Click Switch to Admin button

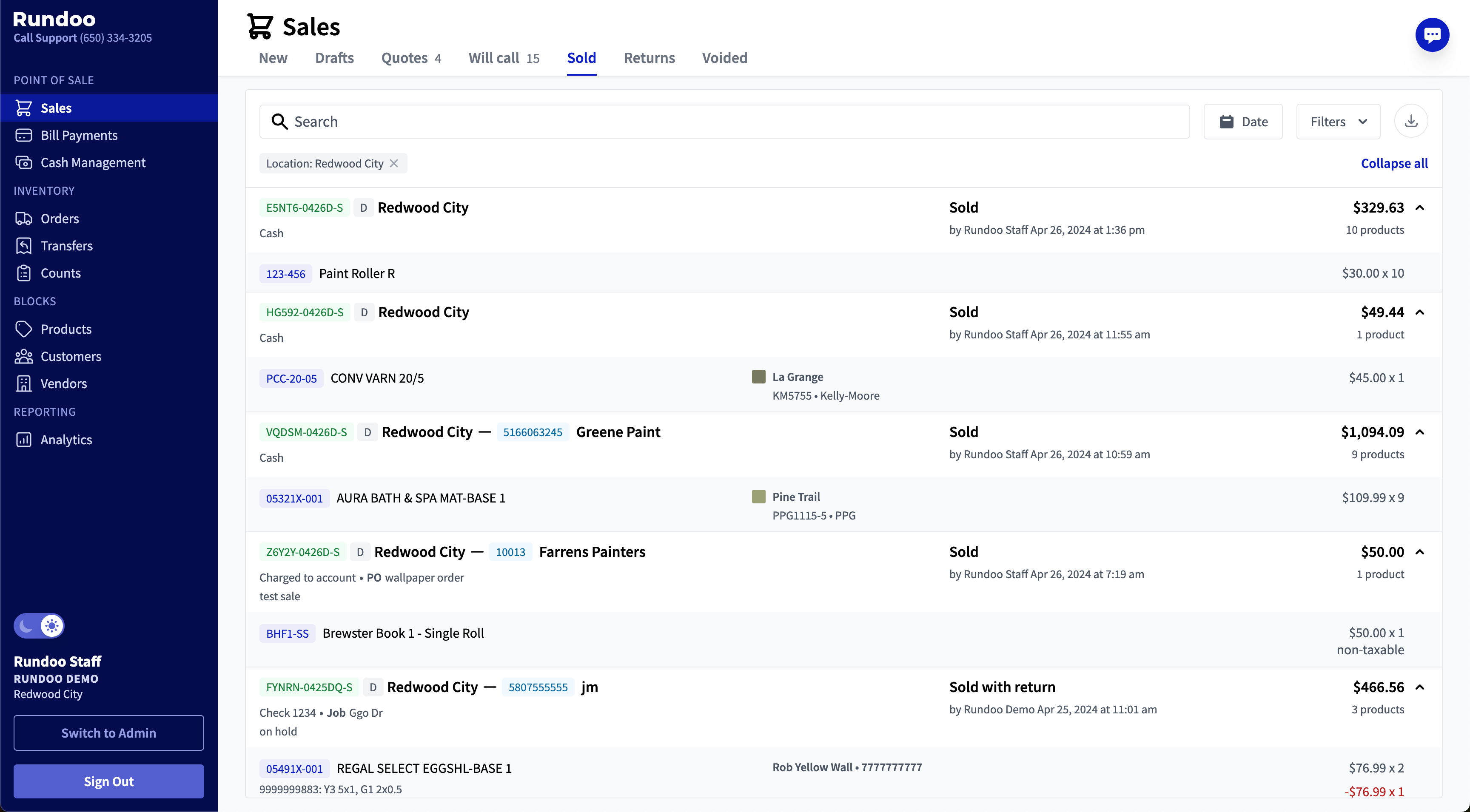tap(108, 733)
